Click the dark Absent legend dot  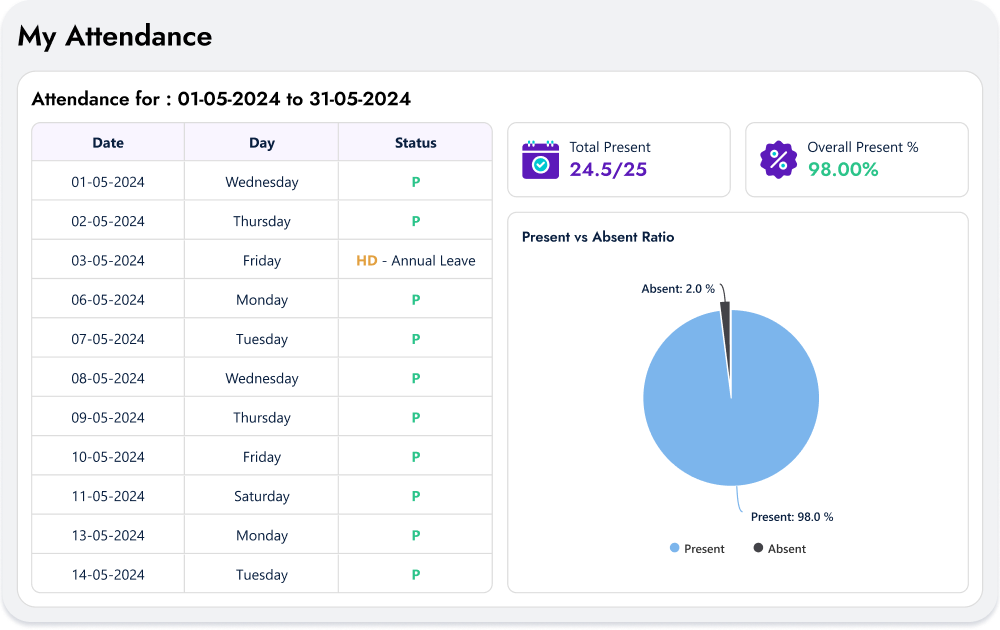point(758,548)
